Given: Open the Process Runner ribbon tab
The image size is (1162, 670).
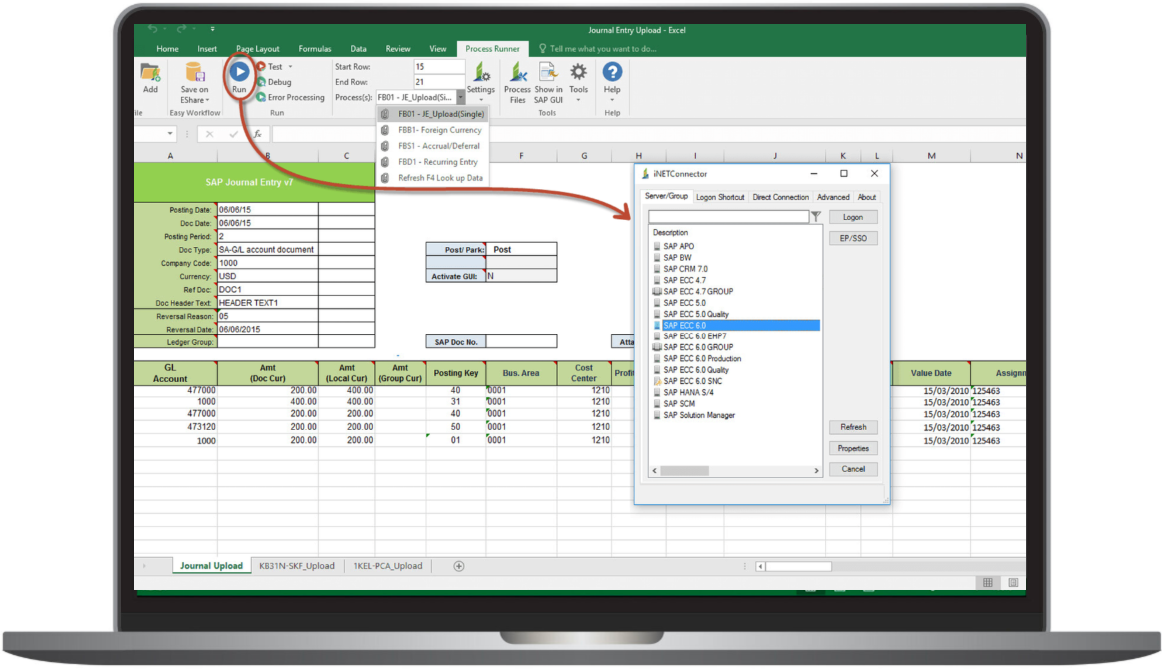Looking at the screenshot, I should pos(493,49).
